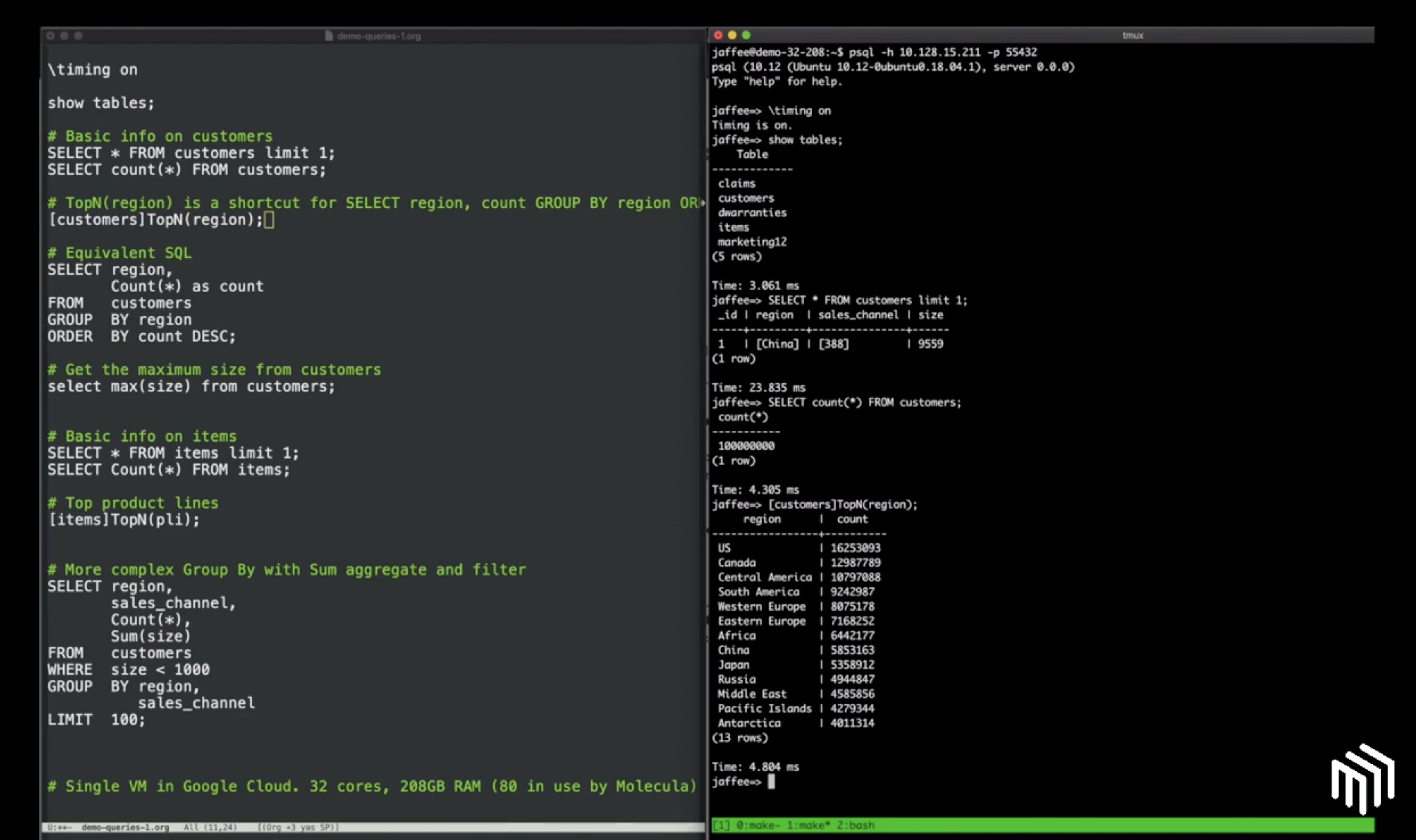Image resolution: width=1416 pixels, height=840 pixels.
Task: Click the red close button of tmux window
Action: (x=718, y=35)
